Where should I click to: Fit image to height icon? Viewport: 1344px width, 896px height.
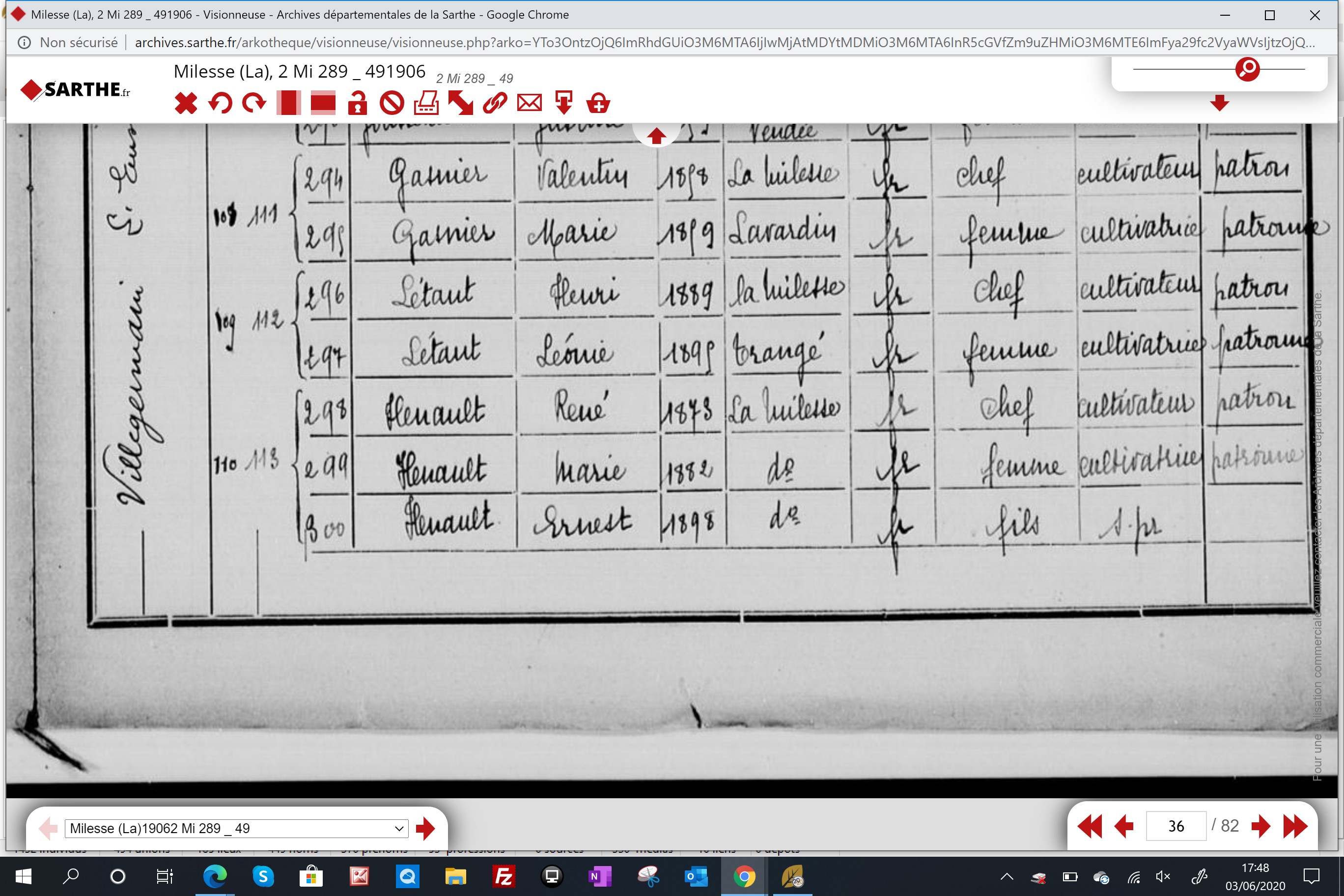(x=288, y=104)
